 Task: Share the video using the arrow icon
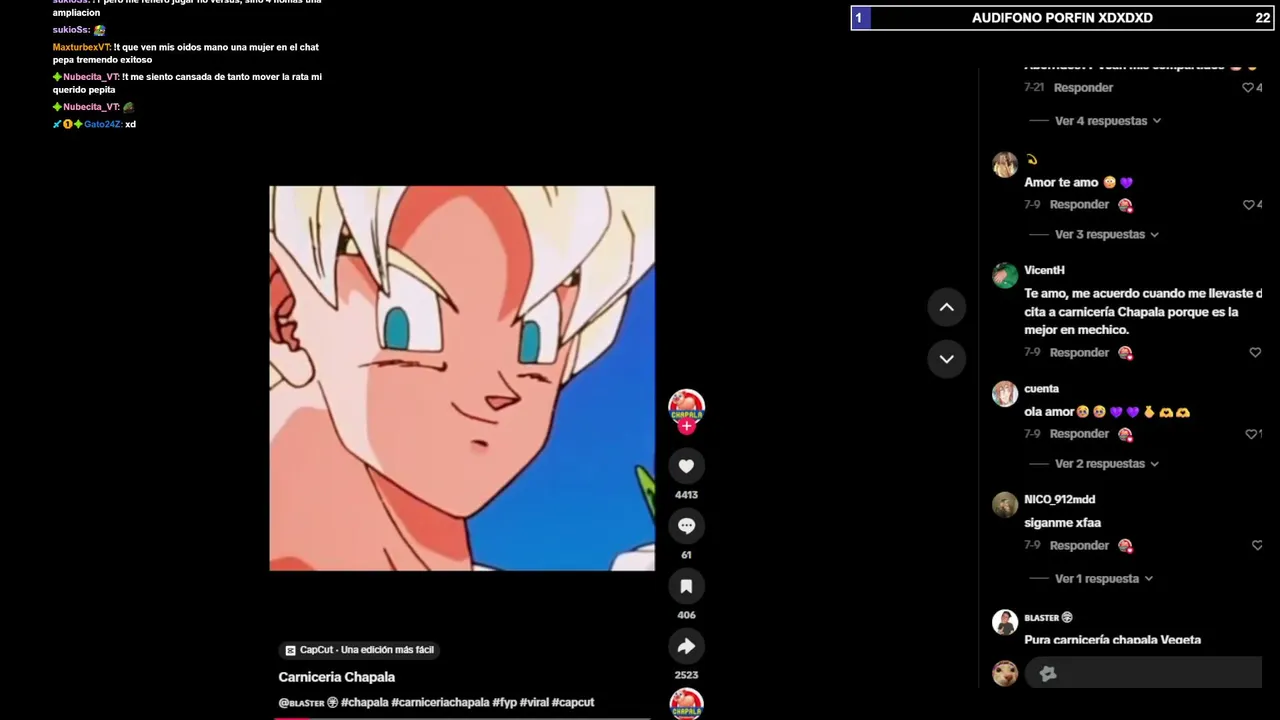686,646
